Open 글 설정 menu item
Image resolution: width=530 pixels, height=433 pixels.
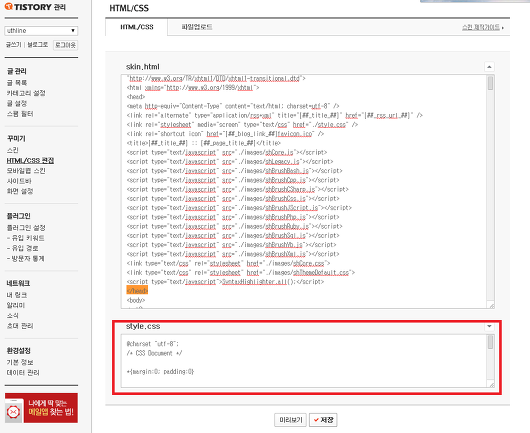coord(17,103)
